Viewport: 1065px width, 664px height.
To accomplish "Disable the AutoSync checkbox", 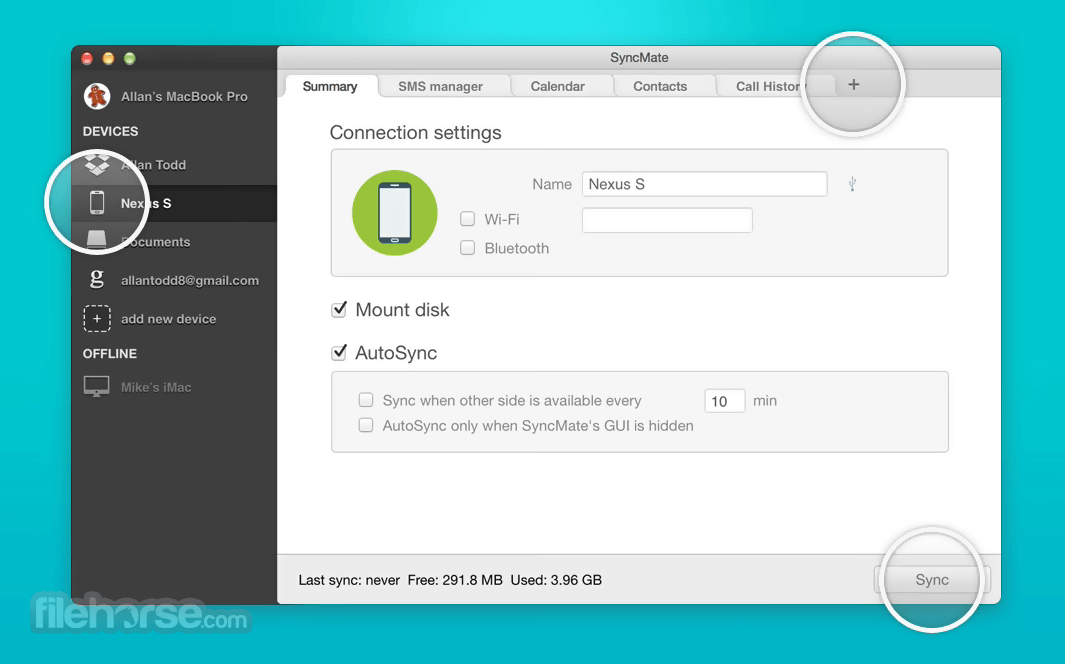I will (339, 352).
